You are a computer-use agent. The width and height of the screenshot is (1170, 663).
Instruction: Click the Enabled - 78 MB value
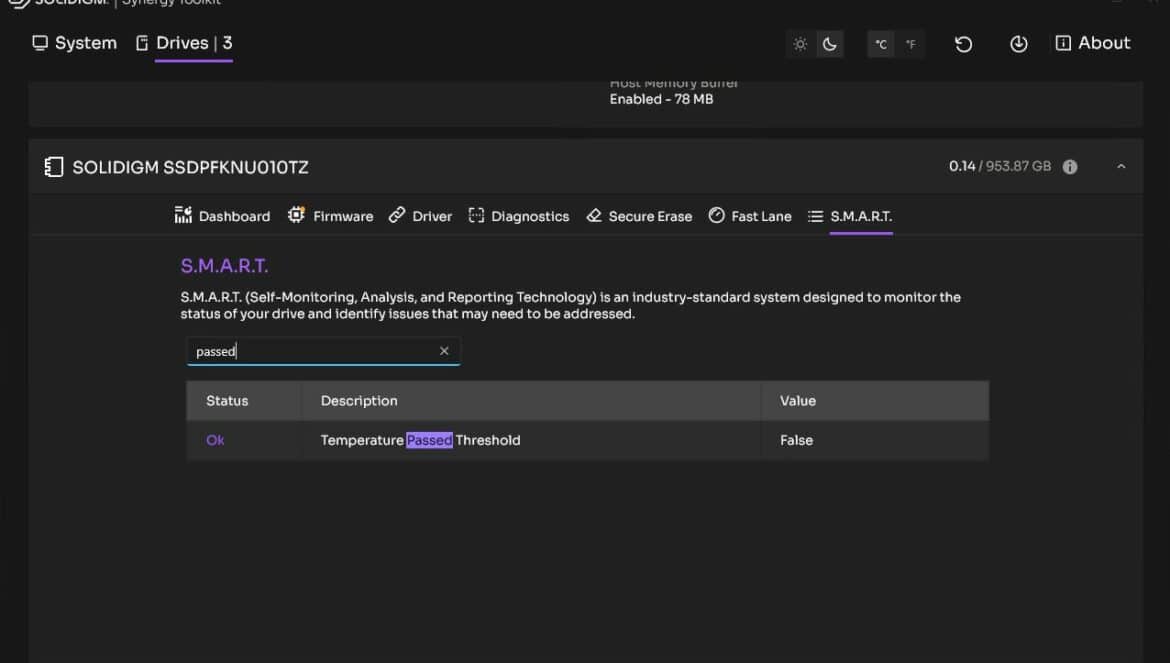661,99
